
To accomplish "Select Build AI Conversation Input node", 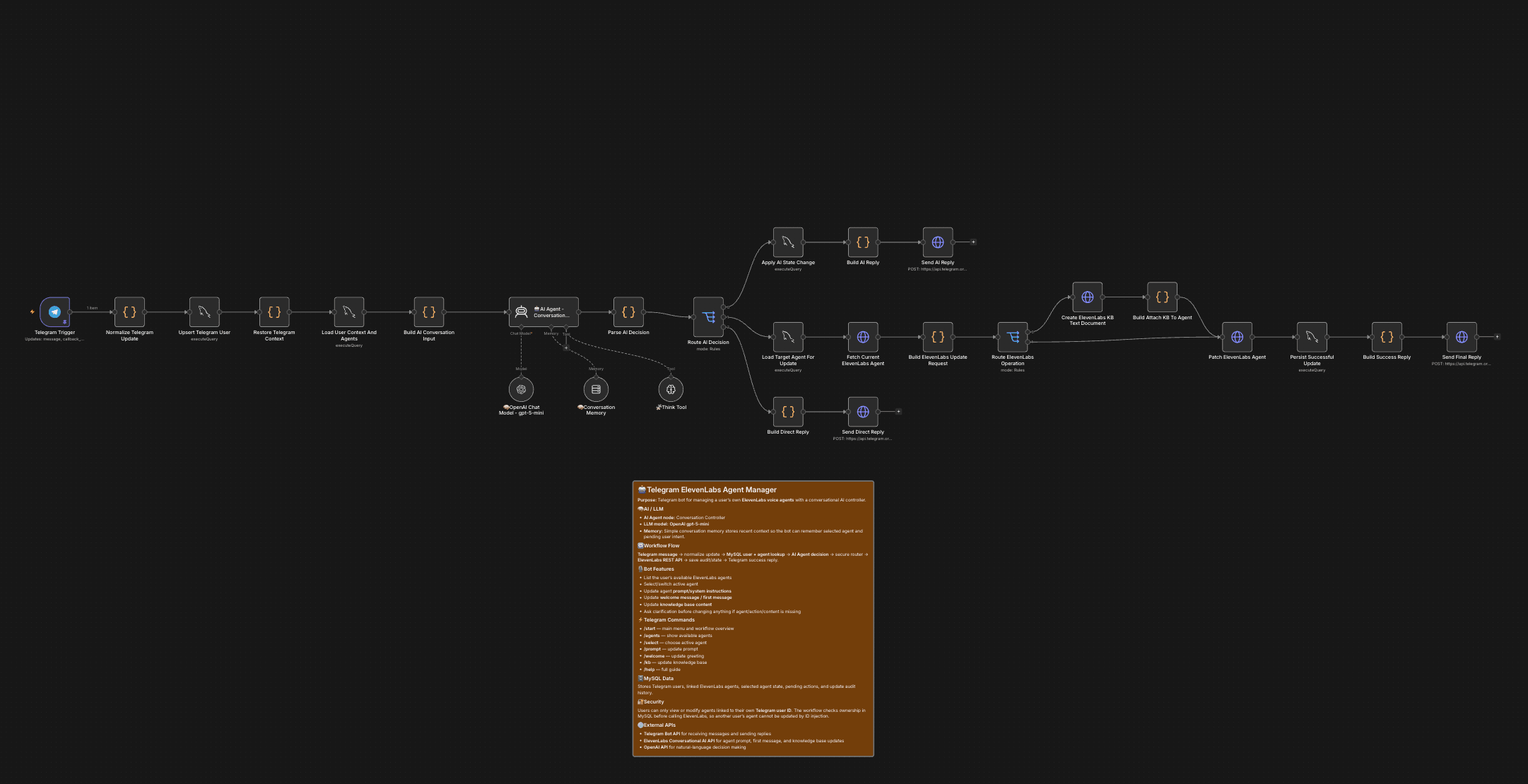I will coord(429,311).
